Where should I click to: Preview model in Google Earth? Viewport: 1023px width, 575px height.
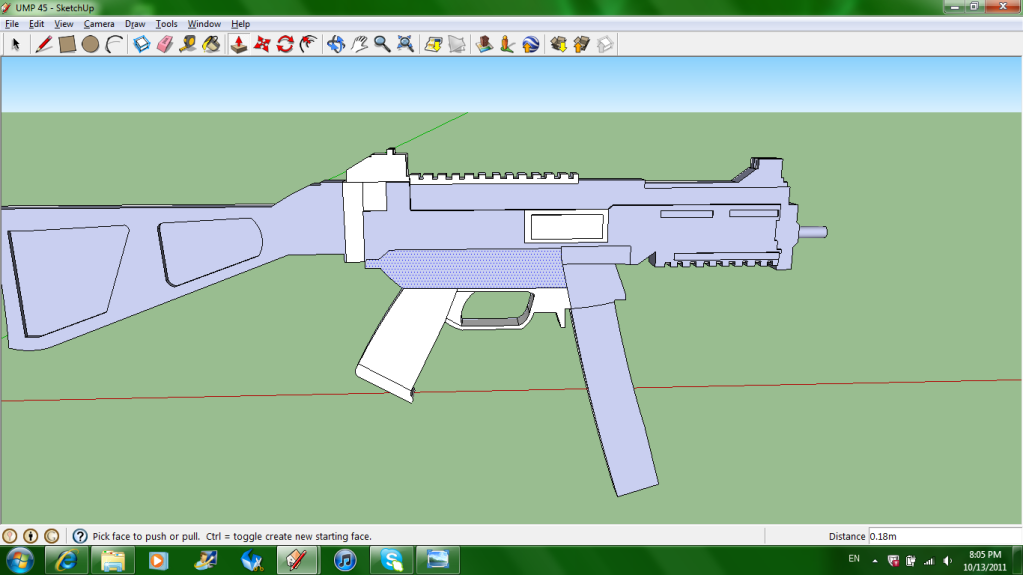pos(530,44)
